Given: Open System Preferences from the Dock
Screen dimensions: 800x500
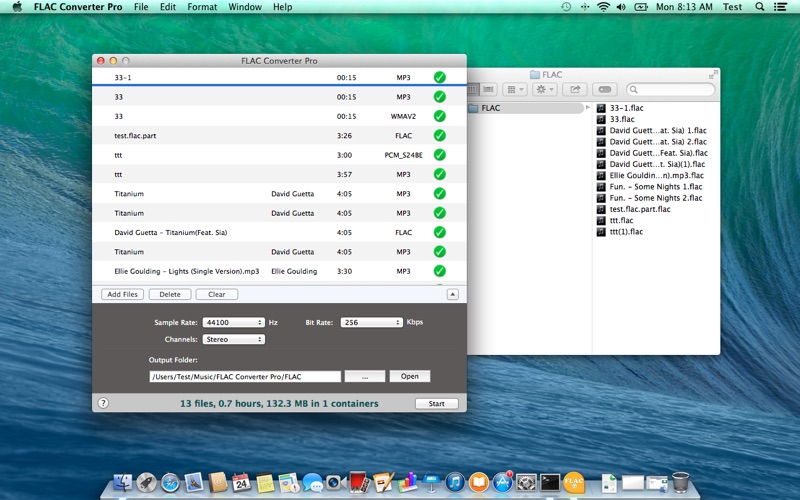Looking at the screenshot, I should 526,482.
